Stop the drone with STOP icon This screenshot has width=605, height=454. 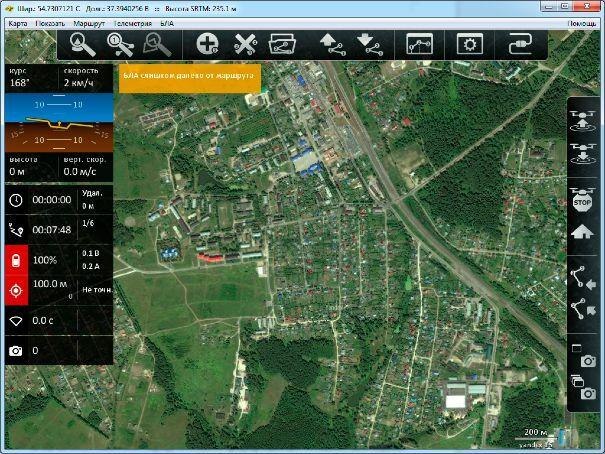click(582, 200)
